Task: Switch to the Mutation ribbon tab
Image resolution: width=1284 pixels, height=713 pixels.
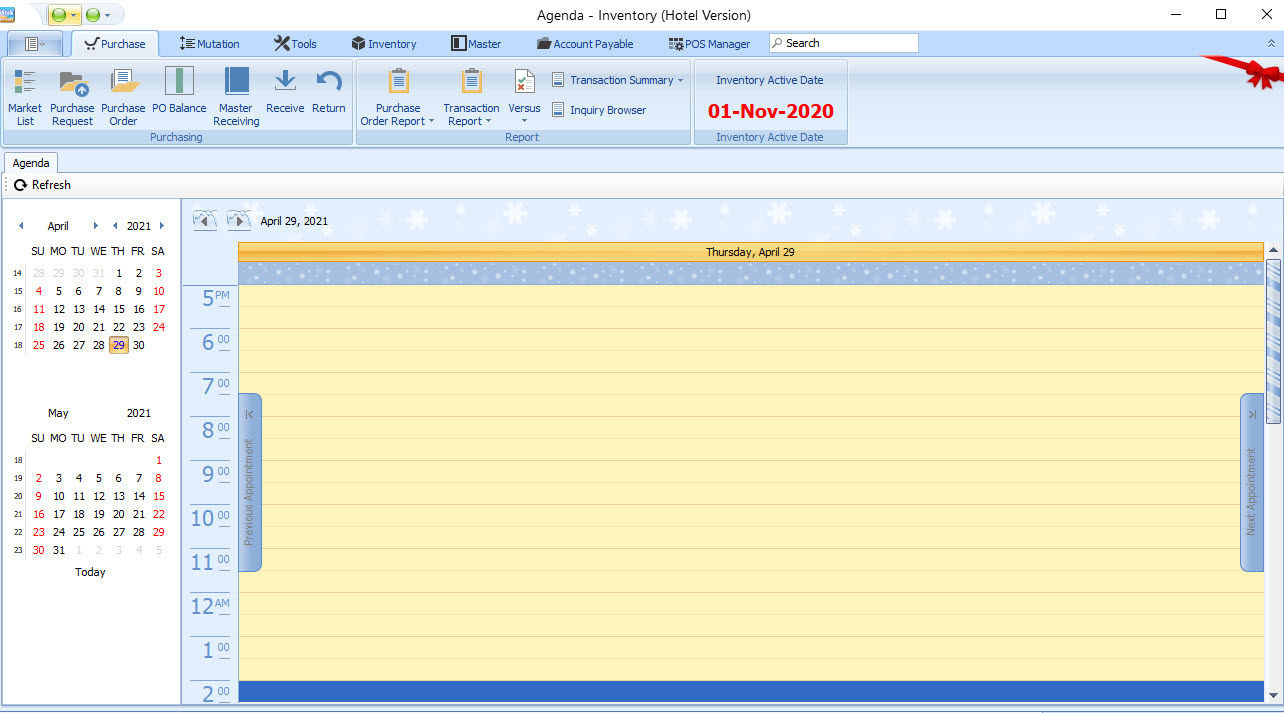Action: tap(210, 44)
